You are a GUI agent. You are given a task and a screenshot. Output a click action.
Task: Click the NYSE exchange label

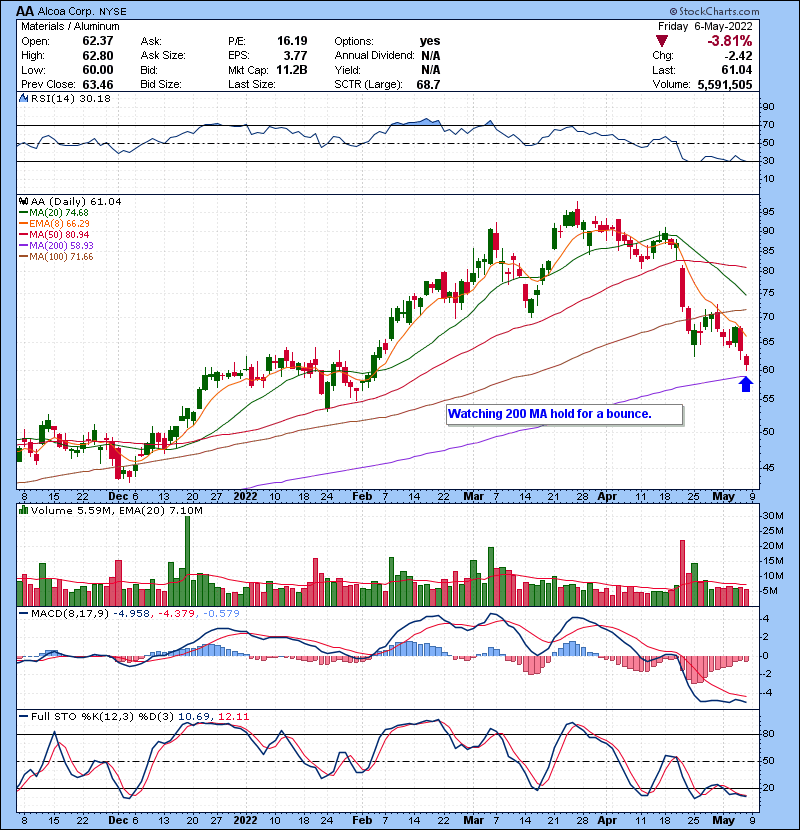click(113, 12)
